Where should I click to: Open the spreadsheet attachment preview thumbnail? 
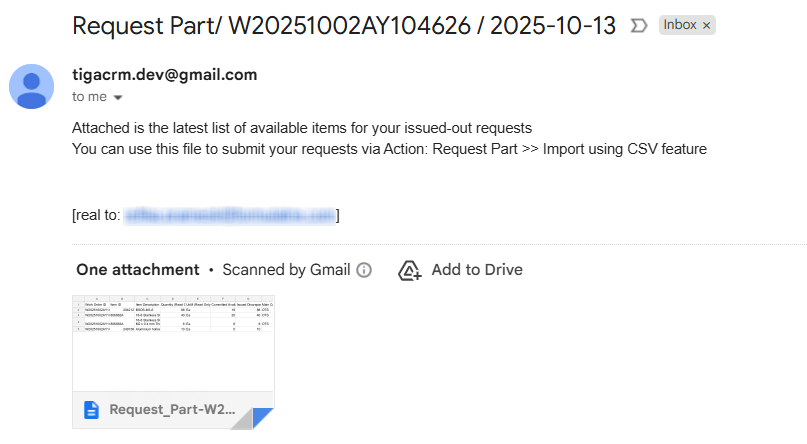tap(172, 340)
